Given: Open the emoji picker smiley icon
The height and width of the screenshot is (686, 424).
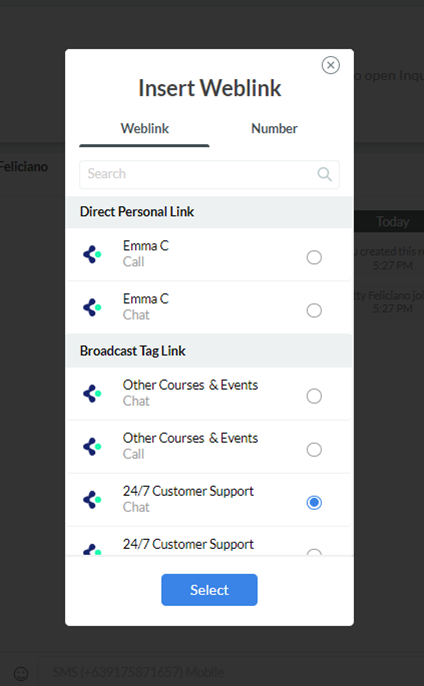Looking at the screenshot, I should [21, 673].
